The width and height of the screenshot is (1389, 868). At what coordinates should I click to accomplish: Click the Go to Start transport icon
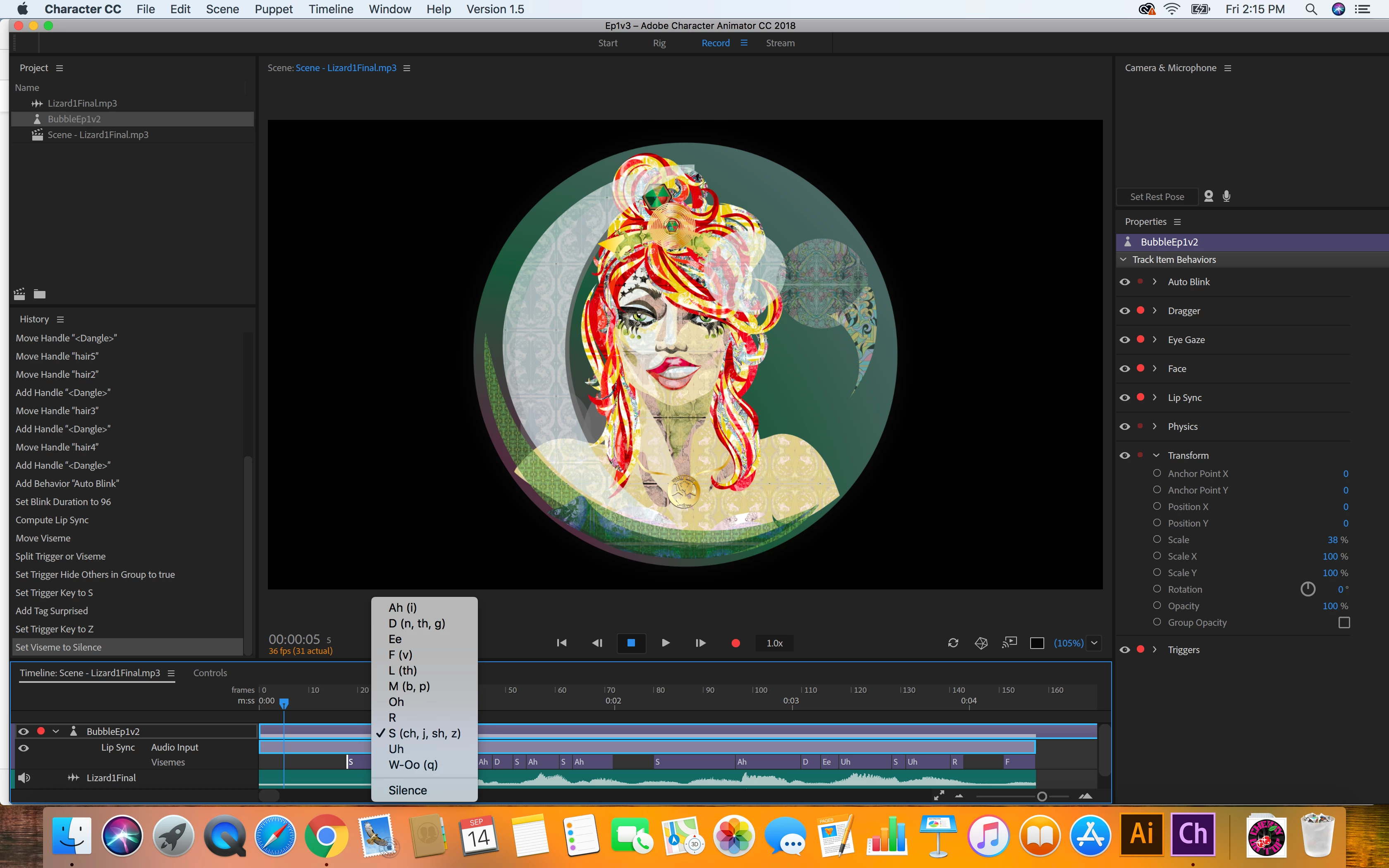click(x=561, y=643)
